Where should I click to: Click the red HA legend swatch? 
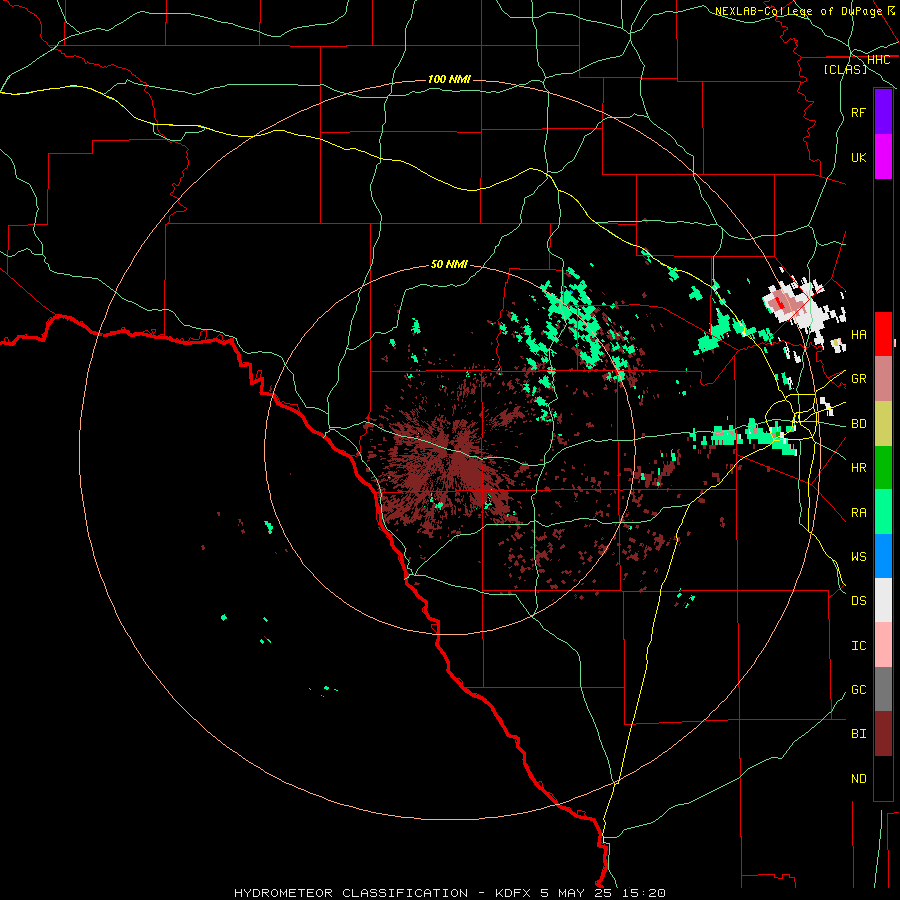click(883, 334)
